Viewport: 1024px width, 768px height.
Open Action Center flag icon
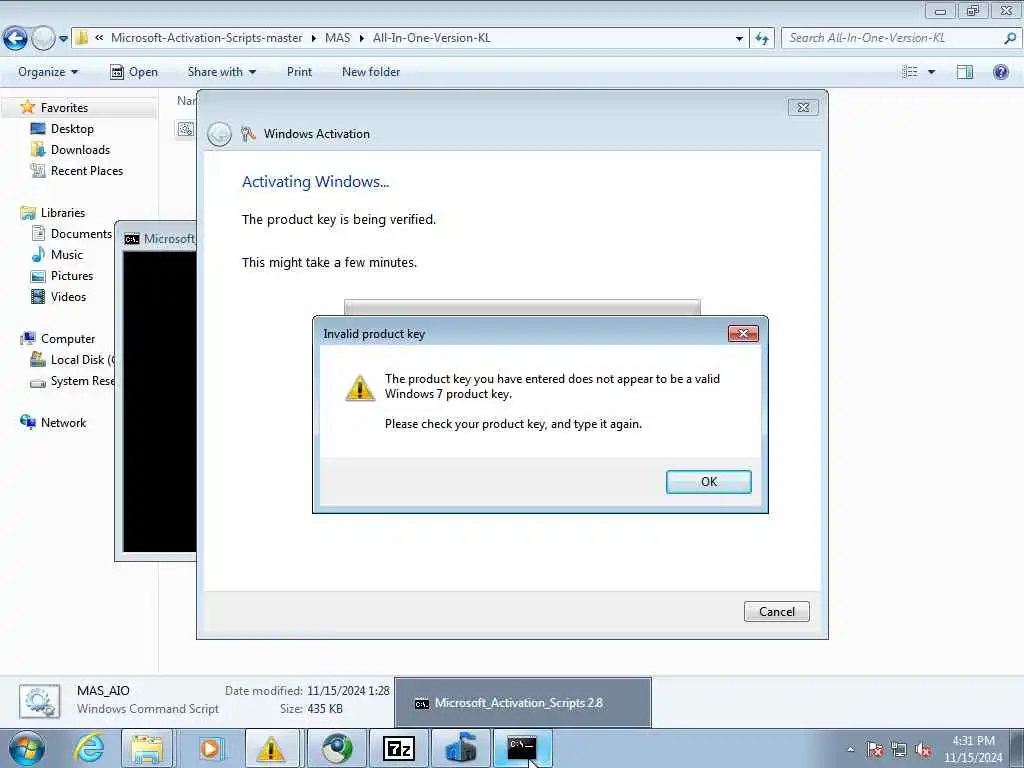874,750
